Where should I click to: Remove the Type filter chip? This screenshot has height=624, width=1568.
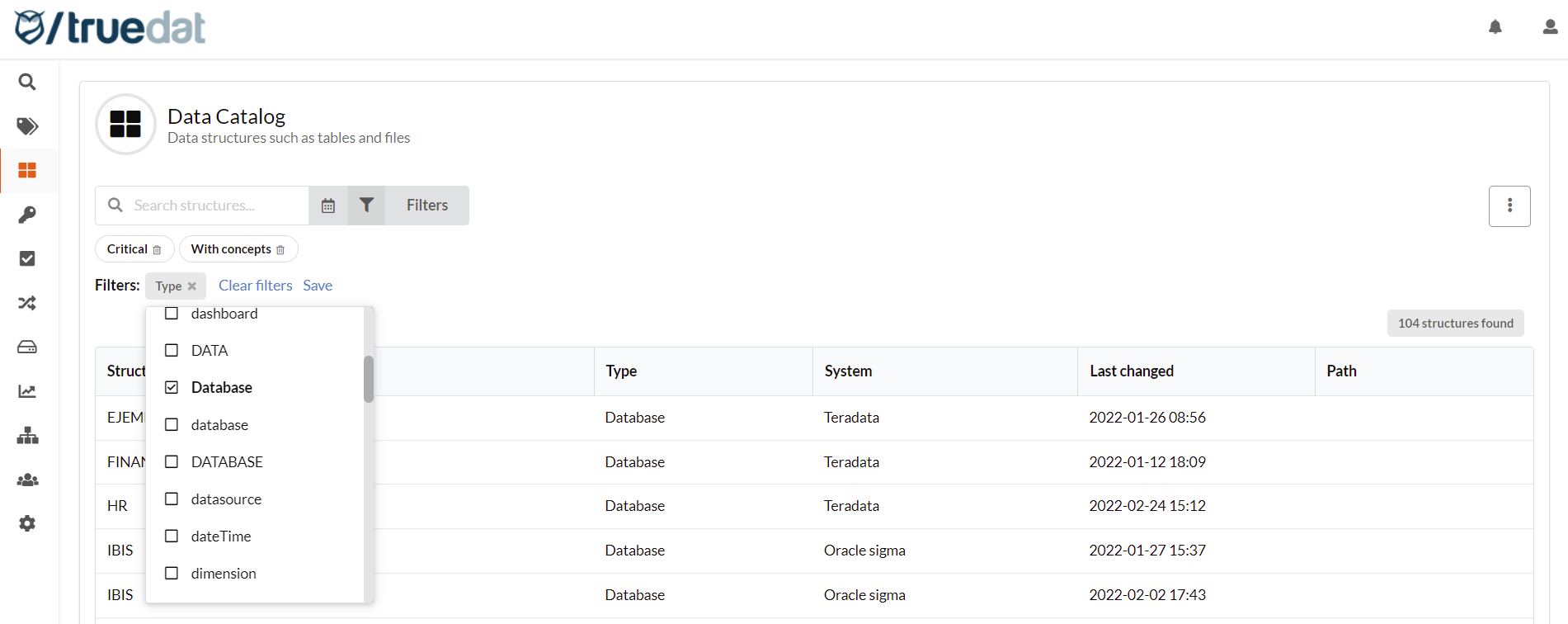tap(192, 286)
